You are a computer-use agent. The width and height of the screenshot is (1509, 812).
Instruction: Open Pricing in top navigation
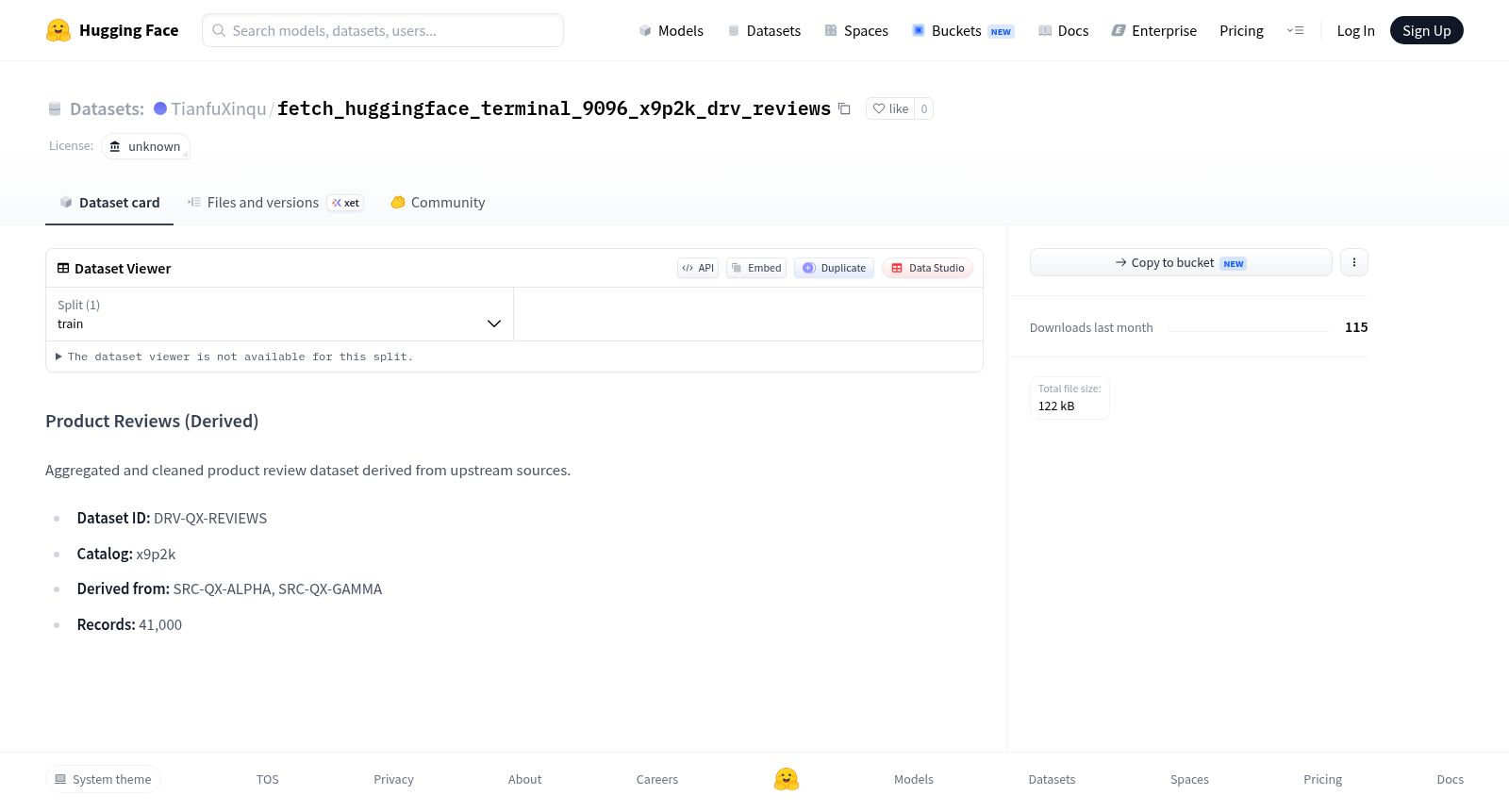[1241, 30]
